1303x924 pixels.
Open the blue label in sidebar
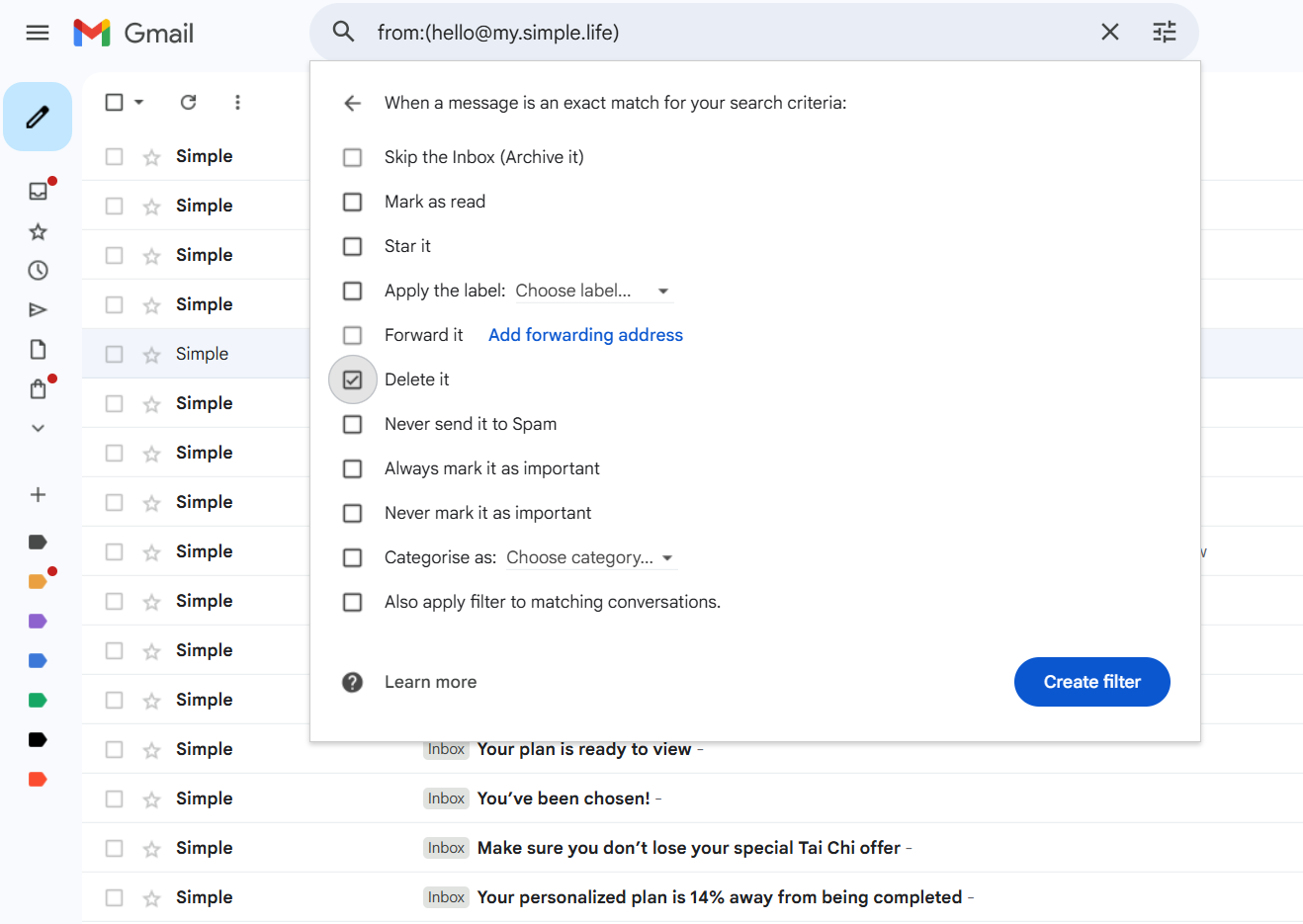coord(38,660)
